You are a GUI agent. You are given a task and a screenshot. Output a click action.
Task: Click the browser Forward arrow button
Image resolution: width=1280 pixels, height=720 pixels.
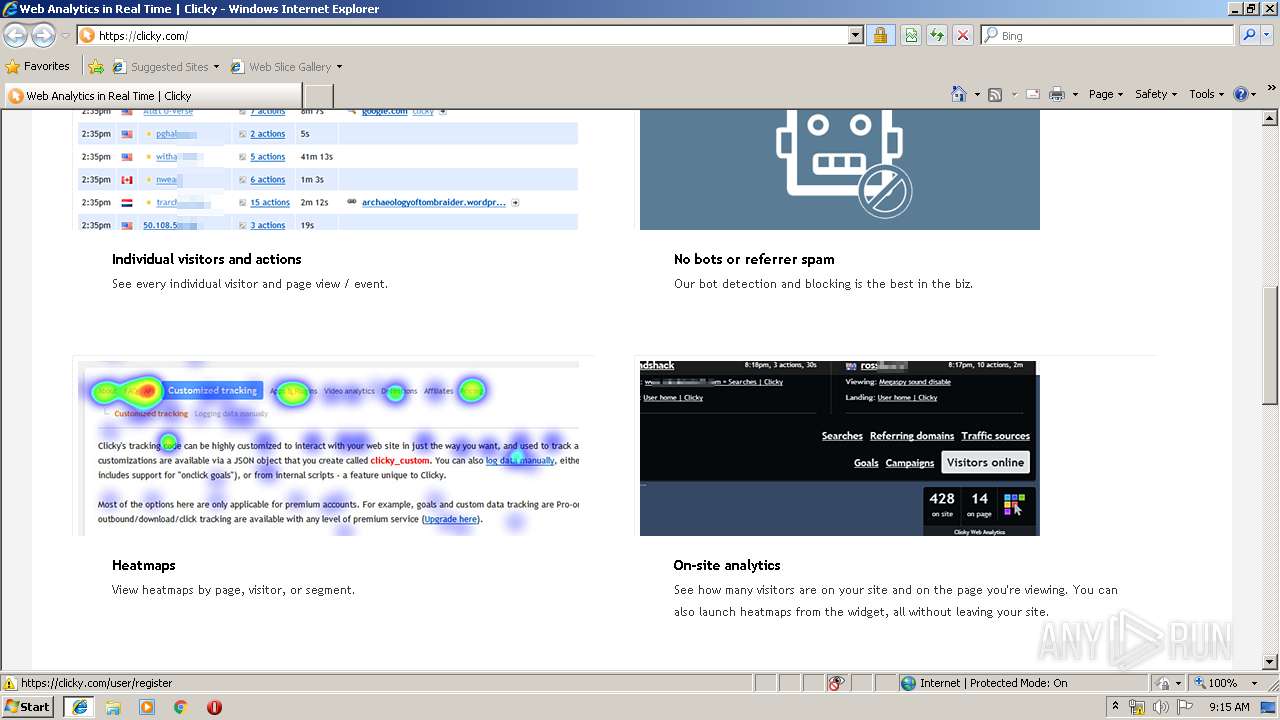coord(43,36)
